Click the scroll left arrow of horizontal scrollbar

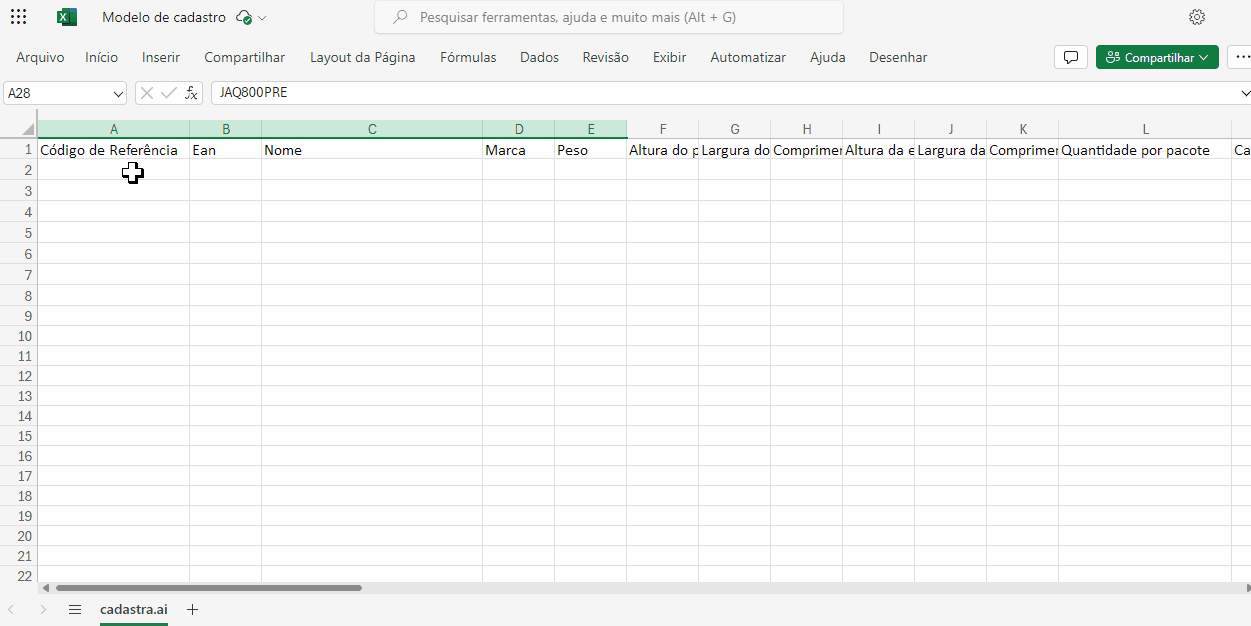coord(45,588)
